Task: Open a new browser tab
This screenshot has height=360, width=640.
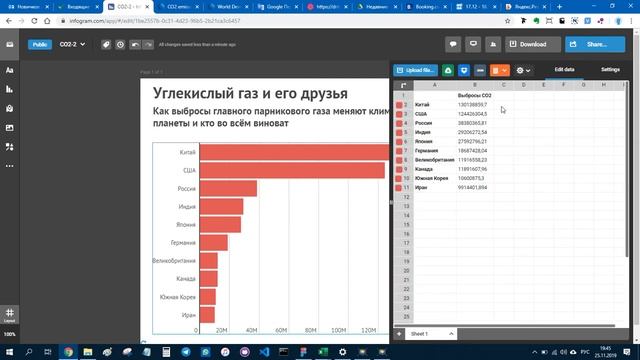Action: coord(559,7)
